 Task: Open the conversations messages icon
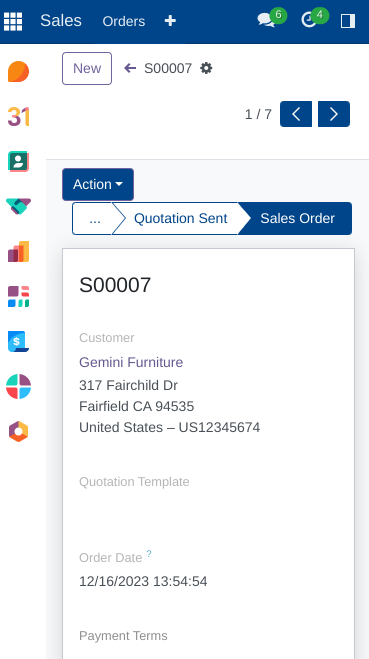coord(266,20)
